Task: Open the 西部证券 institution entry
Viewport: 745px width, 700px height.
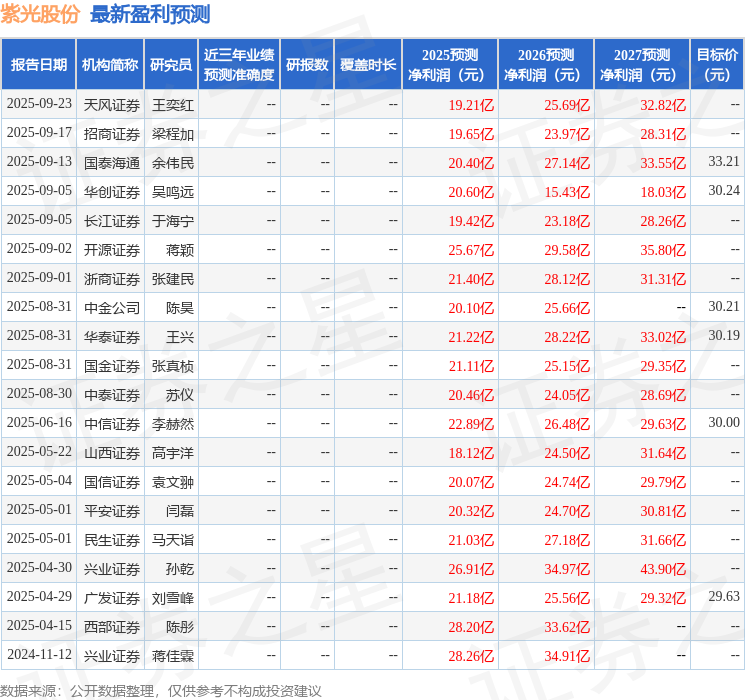Action: pos(111,627)
